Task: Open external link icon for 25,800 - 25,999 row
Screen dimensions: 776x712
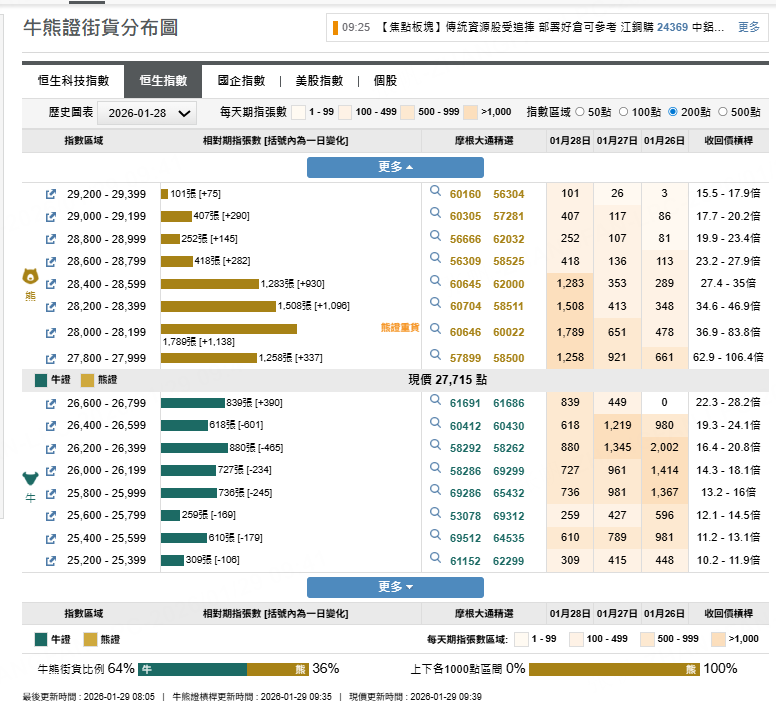Action: (x=50, y=493)
